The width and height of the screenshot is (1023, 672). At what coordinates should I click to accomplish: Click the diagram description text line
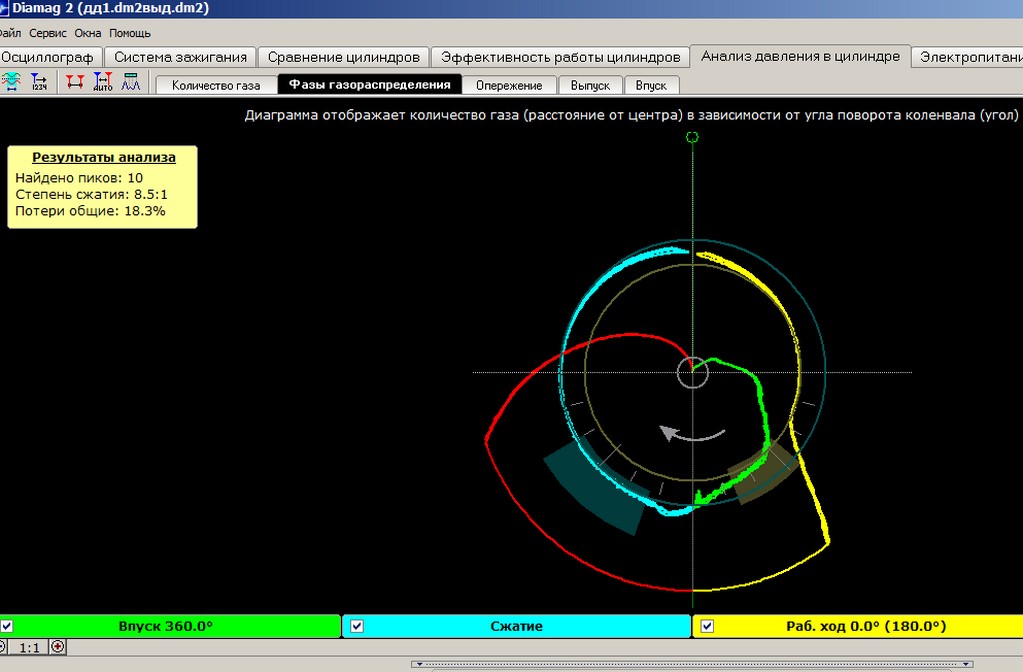tap(631, 115)
